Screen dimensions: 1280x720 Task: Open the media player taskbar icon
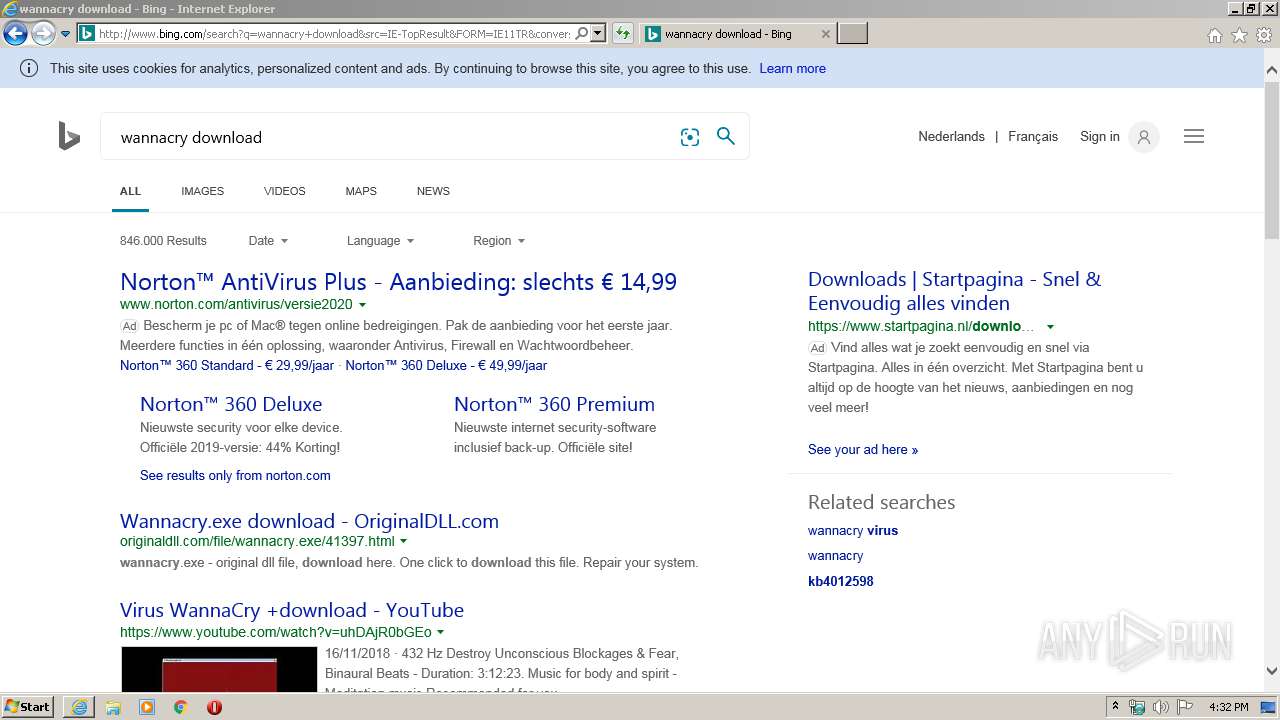click(x=147, y=707)
